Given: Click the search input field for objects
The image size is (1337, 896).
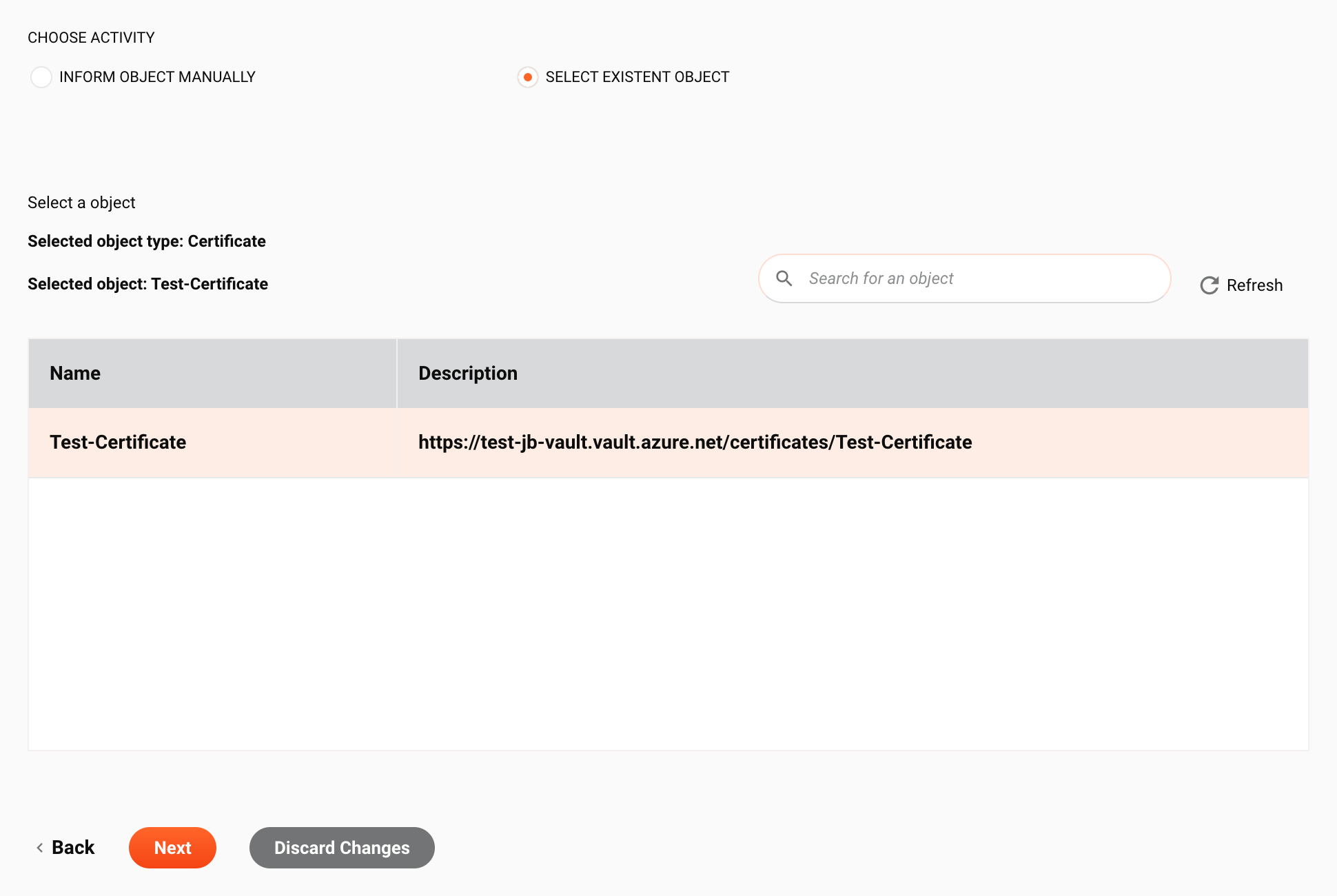Looking at the screenshot, I should [x=964, y=279].
